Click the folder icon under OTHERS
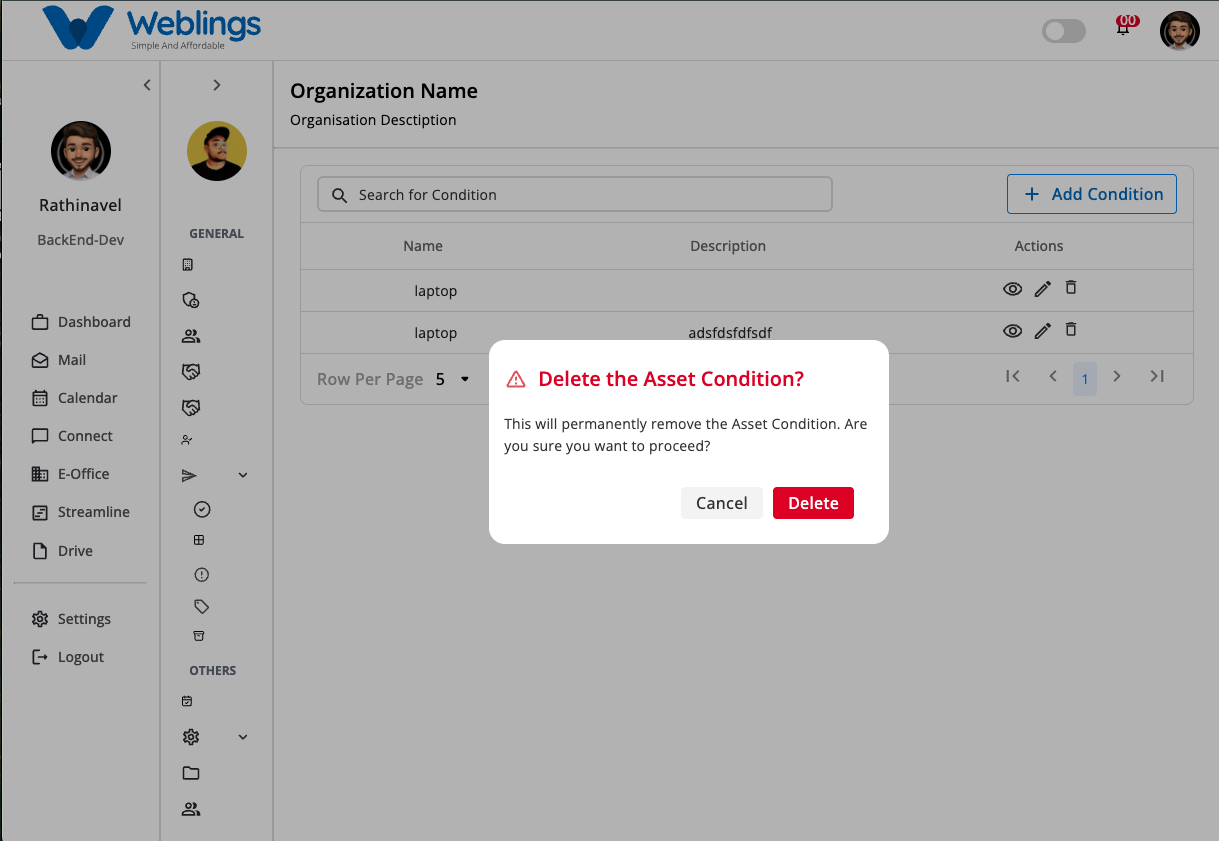Screen dimensions: 1219x841 [191, 773]
